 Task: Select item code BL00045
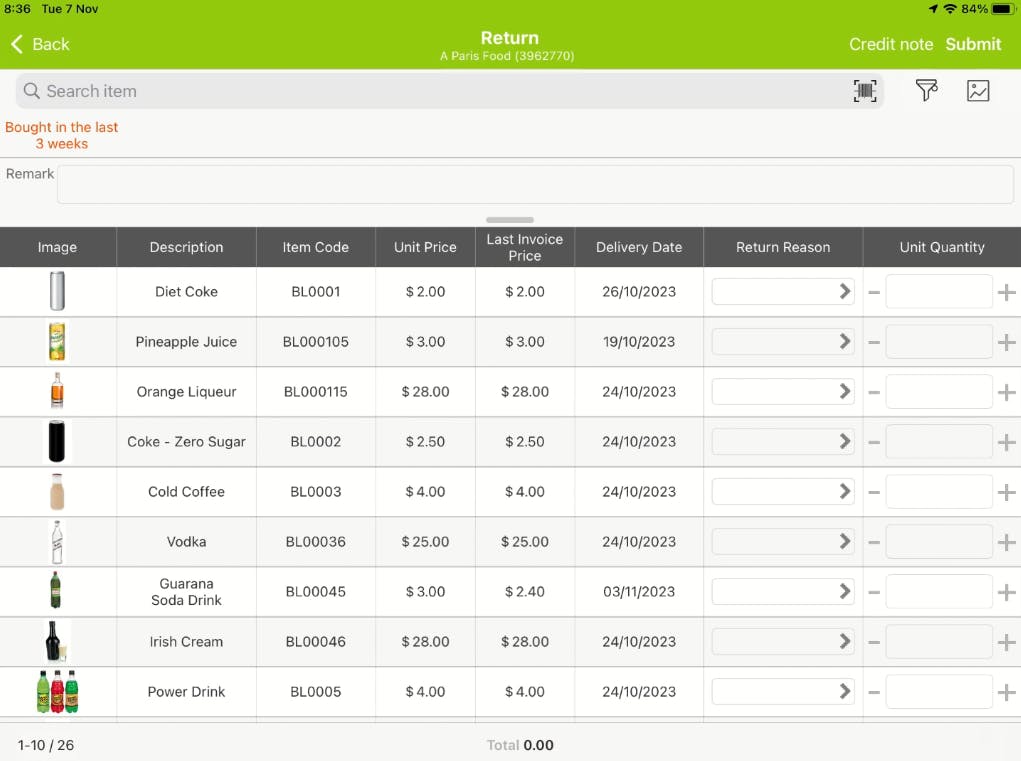point(316,592)
